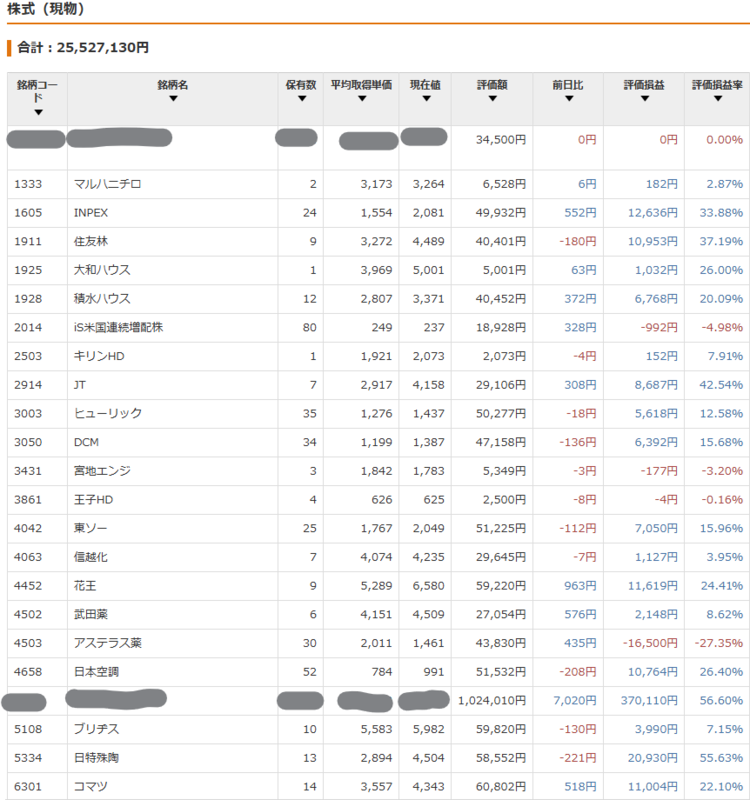Image resolution: width=750 pixels, height=800 pixels.
Task: Click loss -16,500円 cell
Action: (x=650, y=643)
